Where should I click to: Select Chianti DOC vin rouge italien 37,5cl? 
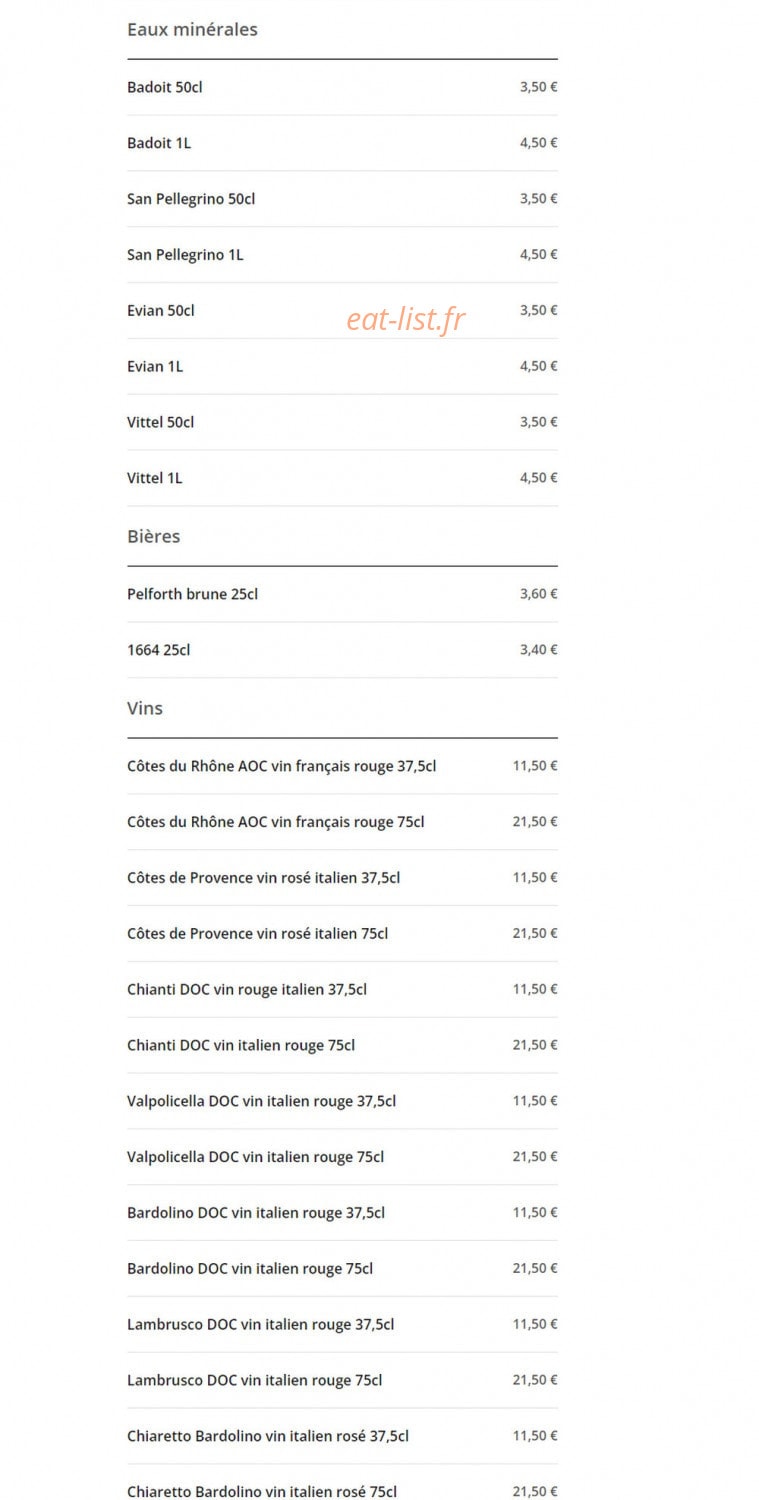pyautogui.click(x=342, y=990)
